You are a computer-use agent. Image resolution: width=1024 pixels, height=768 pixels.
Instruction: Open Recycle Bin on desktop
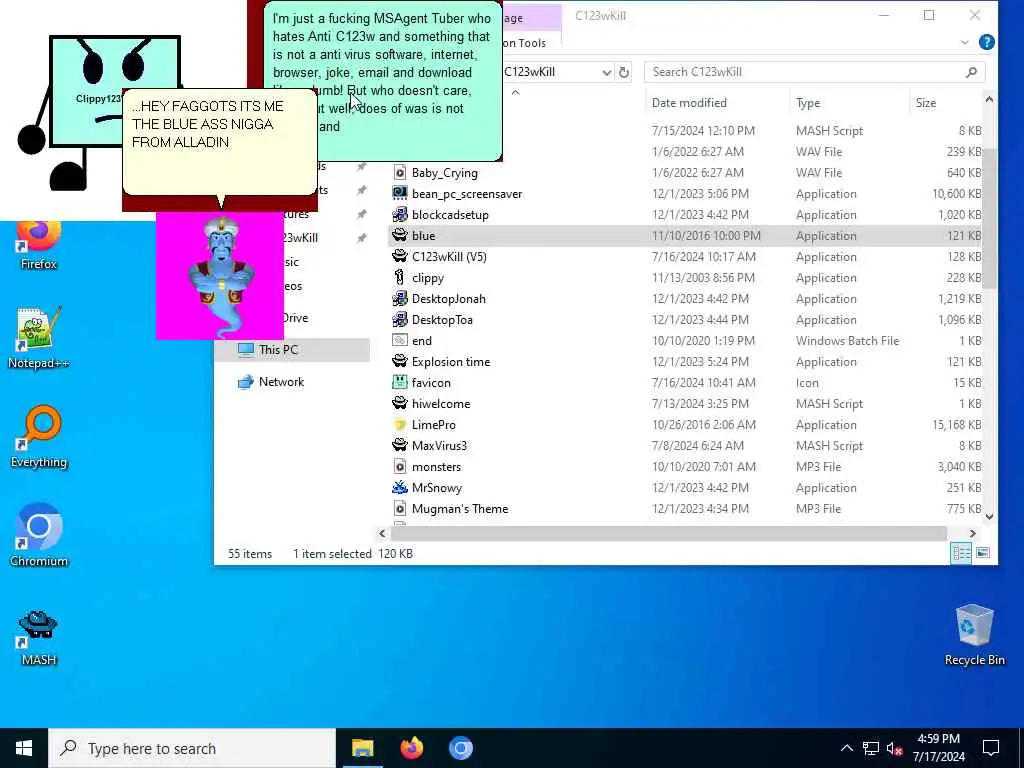click(974, 635)
